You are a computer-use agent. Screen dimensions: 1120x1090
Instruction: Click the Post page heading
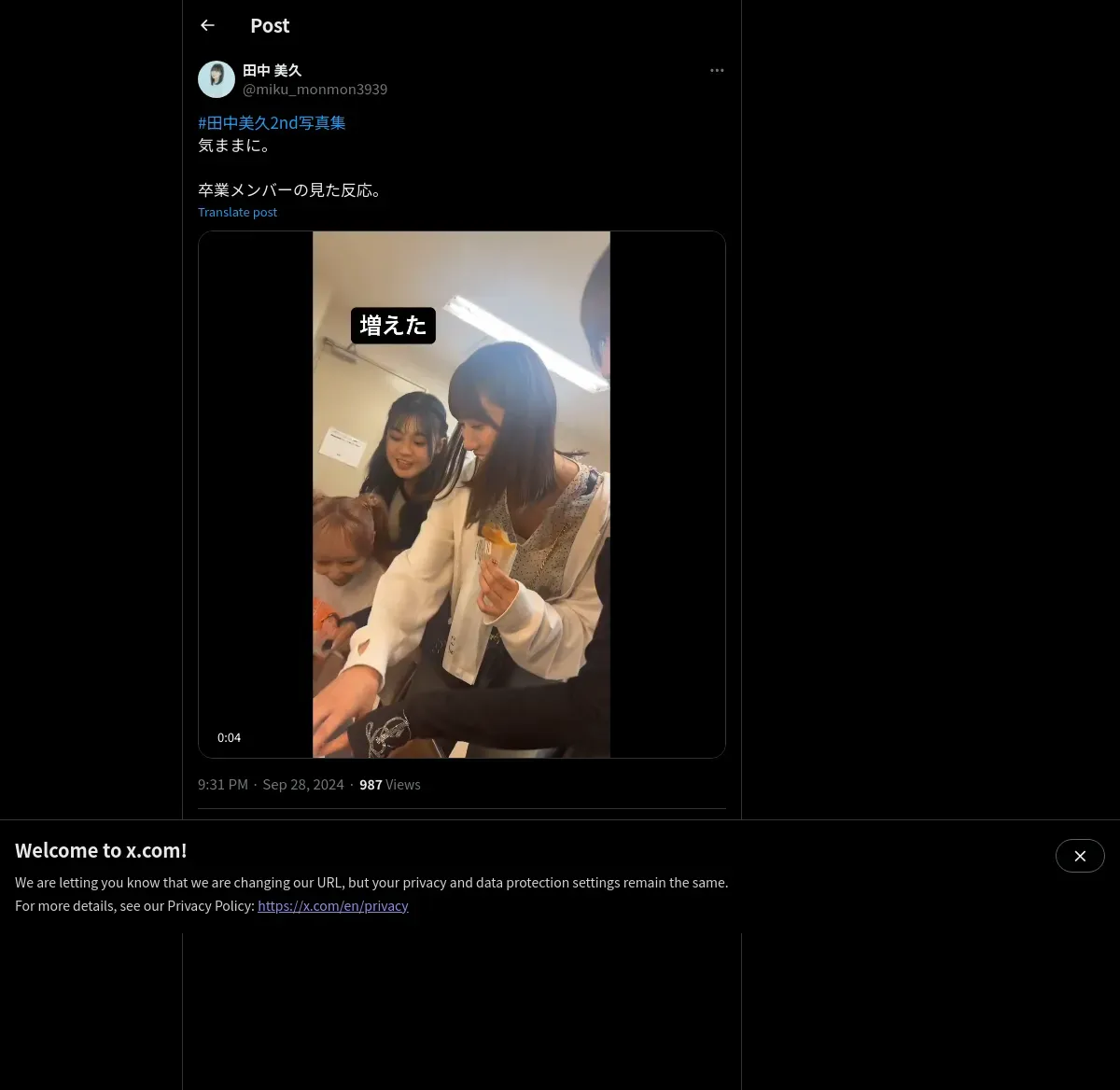[x=270, y=25]
